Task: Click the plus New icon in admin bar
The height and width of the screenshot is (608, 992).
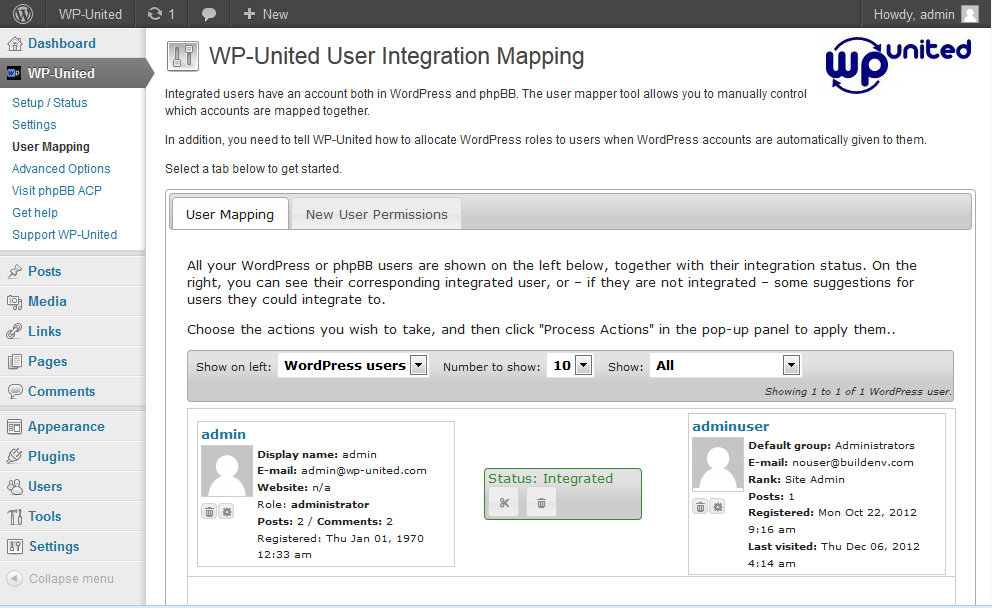Action: tap(249, 14)
